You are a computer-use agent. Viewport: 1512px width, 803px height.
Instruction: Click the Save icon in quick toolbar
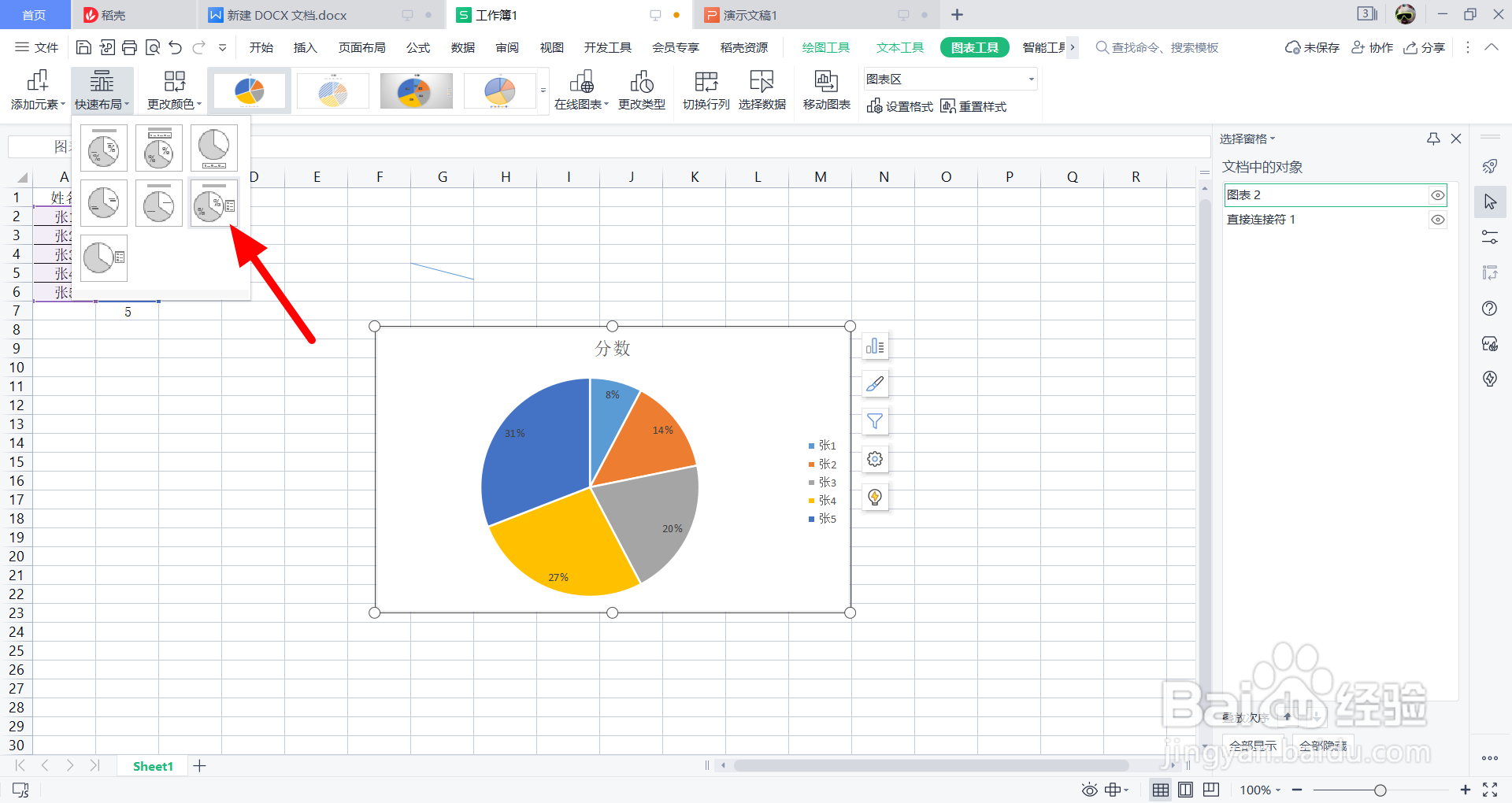[x=83, y=47]
